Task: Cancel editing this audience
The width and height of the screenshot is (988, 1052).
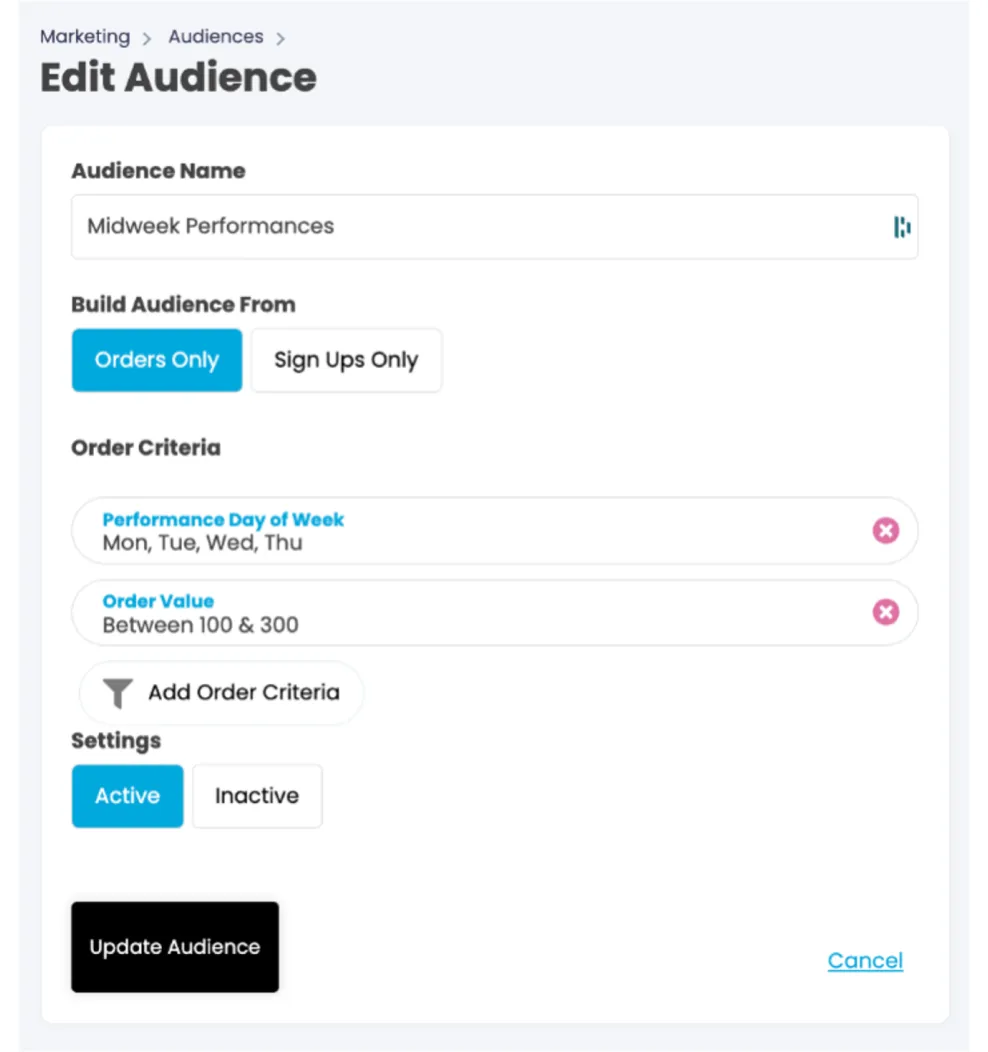Action: click(x=864, y=960)
